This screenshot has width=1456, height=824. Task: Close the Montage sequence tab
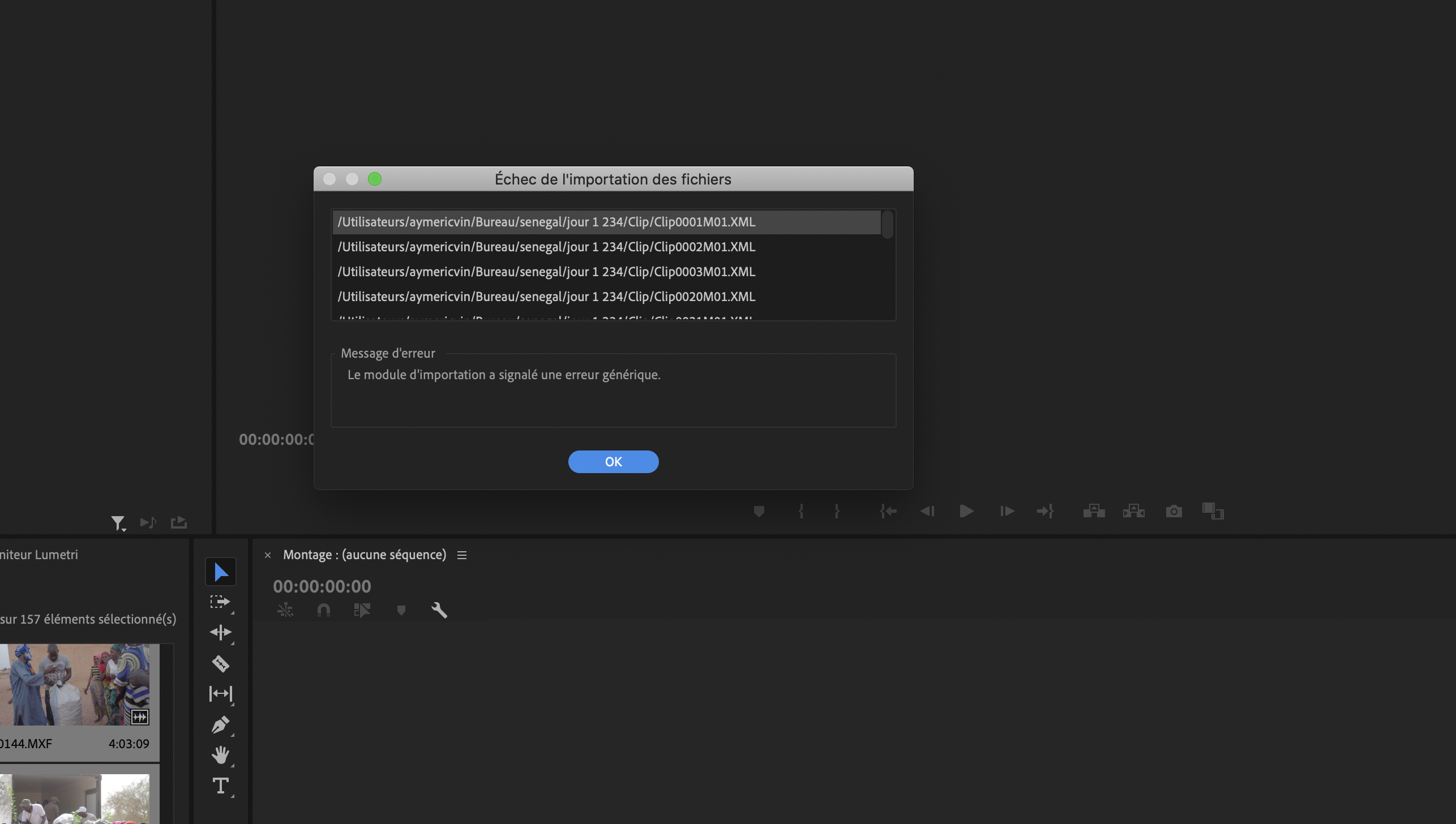268,555
